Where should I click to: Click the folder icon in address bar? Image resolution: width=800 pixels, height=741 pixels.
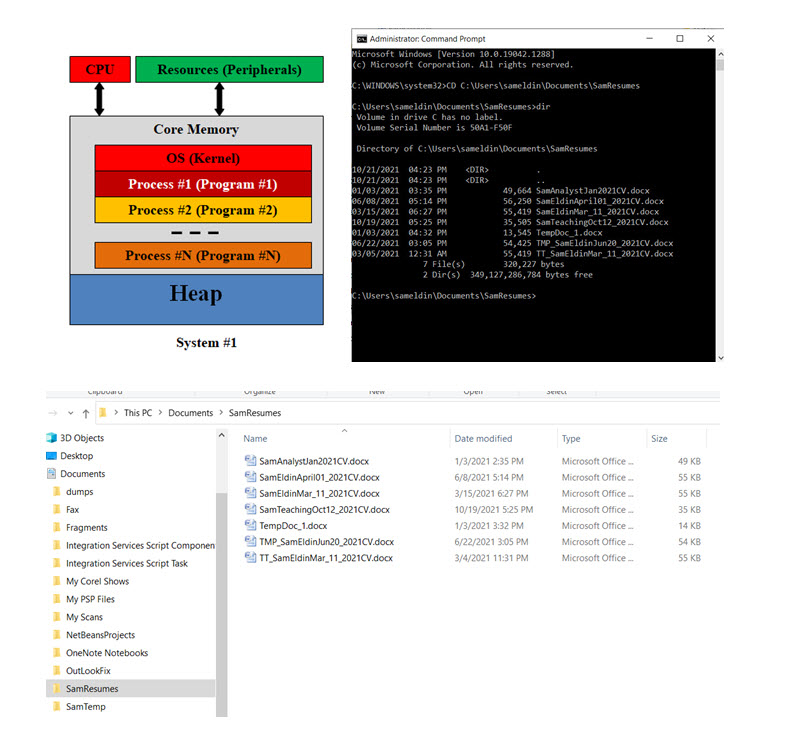103,413
